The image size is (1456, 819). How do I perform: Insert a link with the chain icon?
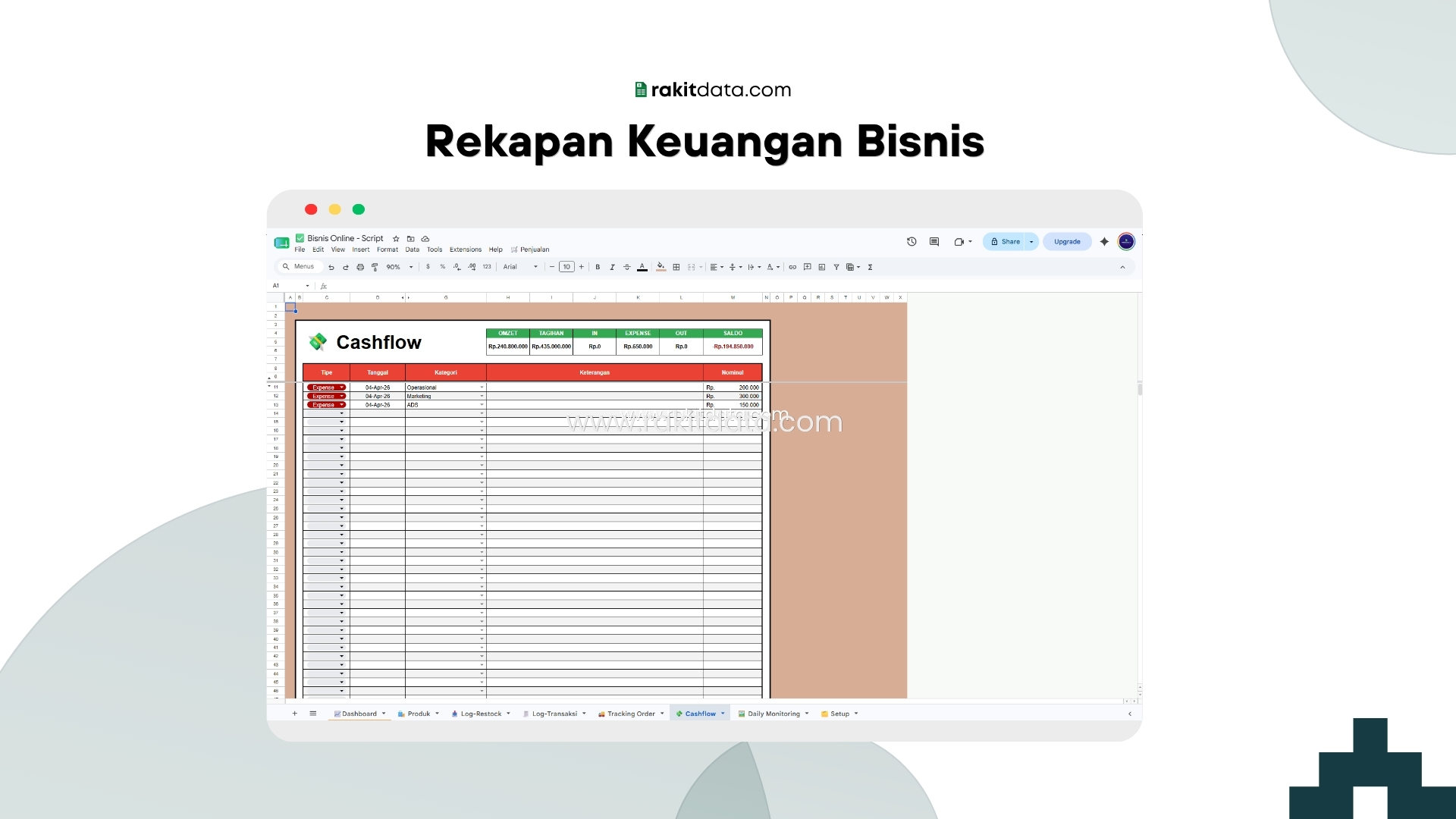pyautogui.click(x=792, y=267)
